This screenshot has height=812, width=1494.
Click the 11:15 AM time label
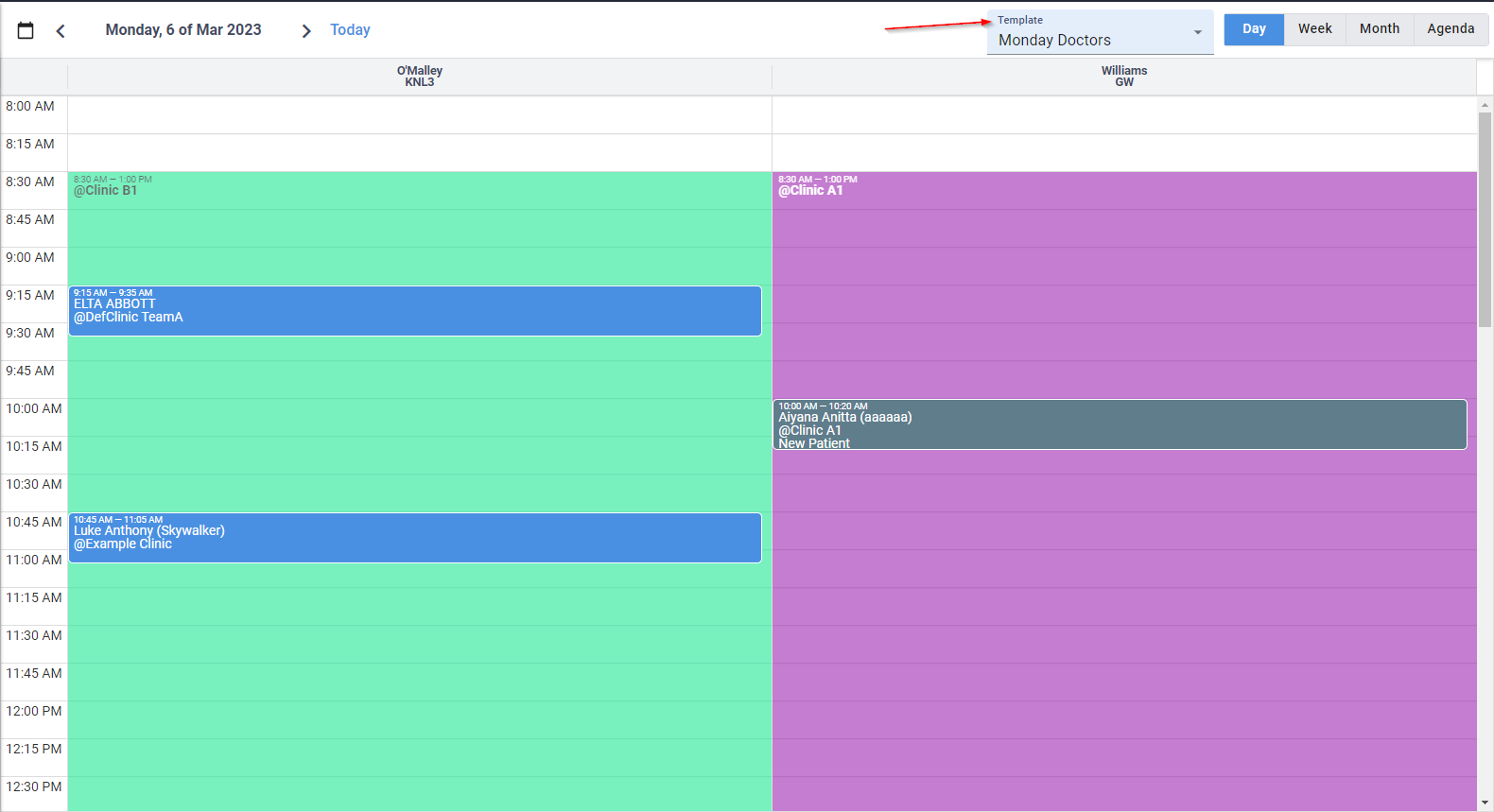(x=34, y=597)
